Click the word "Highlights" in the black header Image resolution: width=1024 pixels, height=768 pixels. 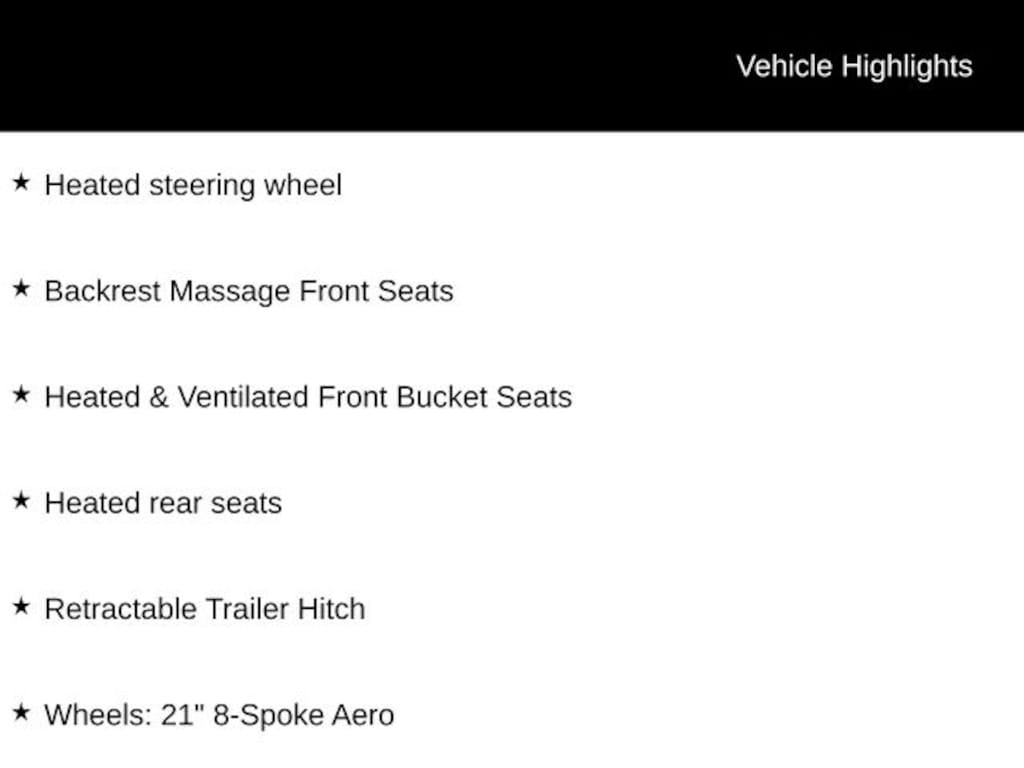[907, 66]
